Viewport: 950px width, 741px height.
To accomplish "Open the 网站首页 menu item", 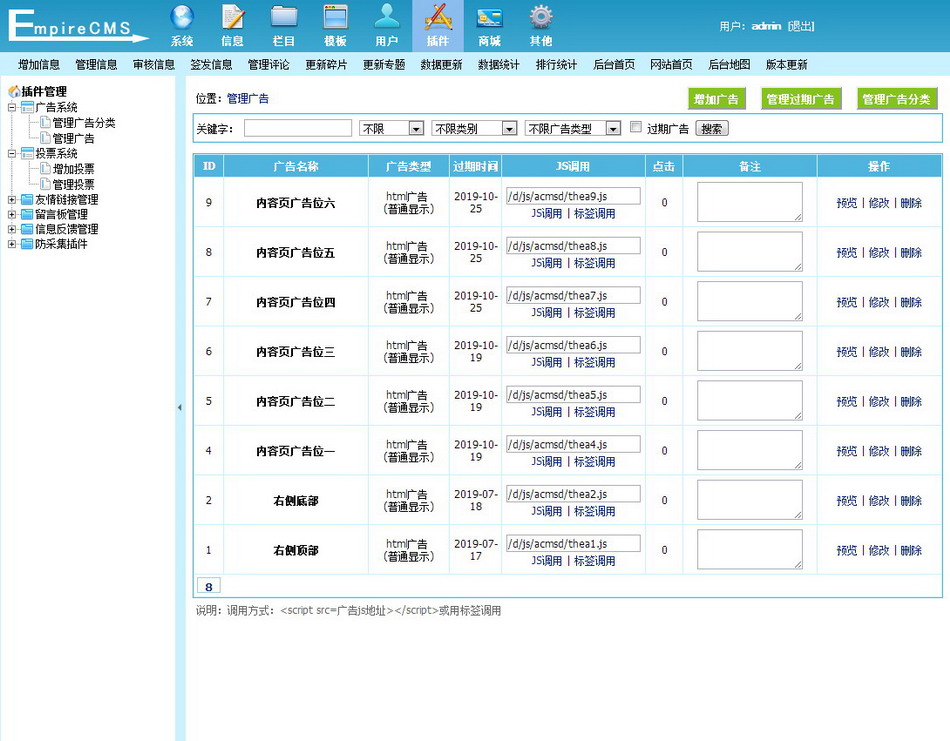I will 671,65.
